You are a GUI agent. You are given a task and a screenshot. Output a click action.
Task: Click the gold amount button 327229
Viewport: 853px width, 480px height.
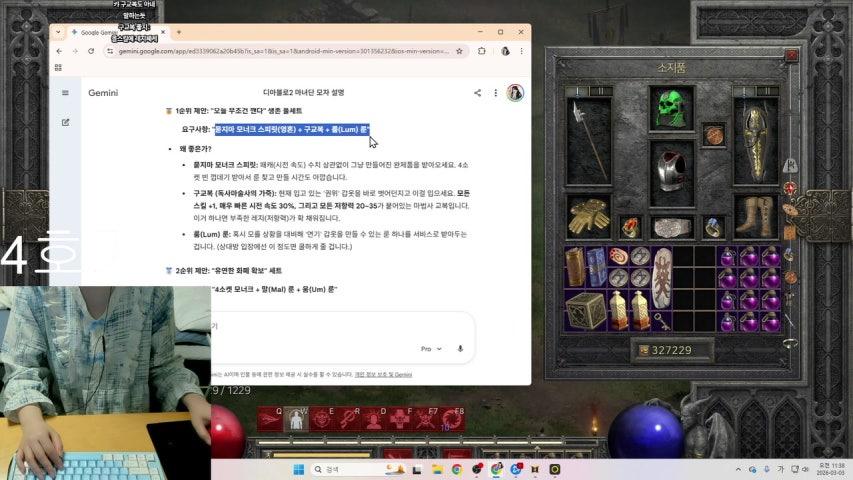point(671,350)
